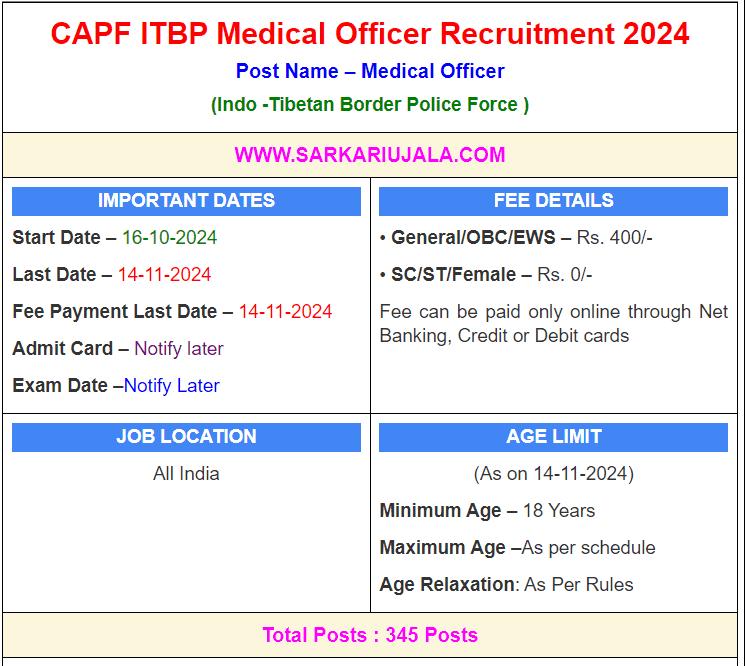Viewport: 745px width, 666px height.
Task: Click the Total Posts : 345 Posts banner
Action: point(370,635)
